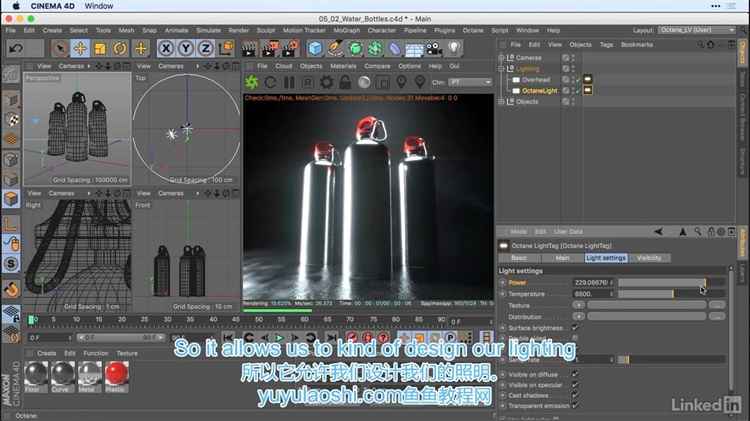The height and width of the screenshot is (421, 750).
Task: Add a Cube primitive object
Action: click(x=315, y=48)
